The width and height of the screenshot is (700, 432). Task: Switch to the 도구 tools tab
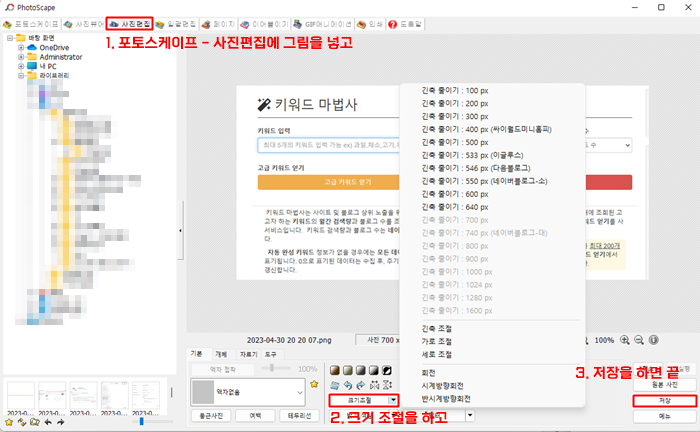271,354
